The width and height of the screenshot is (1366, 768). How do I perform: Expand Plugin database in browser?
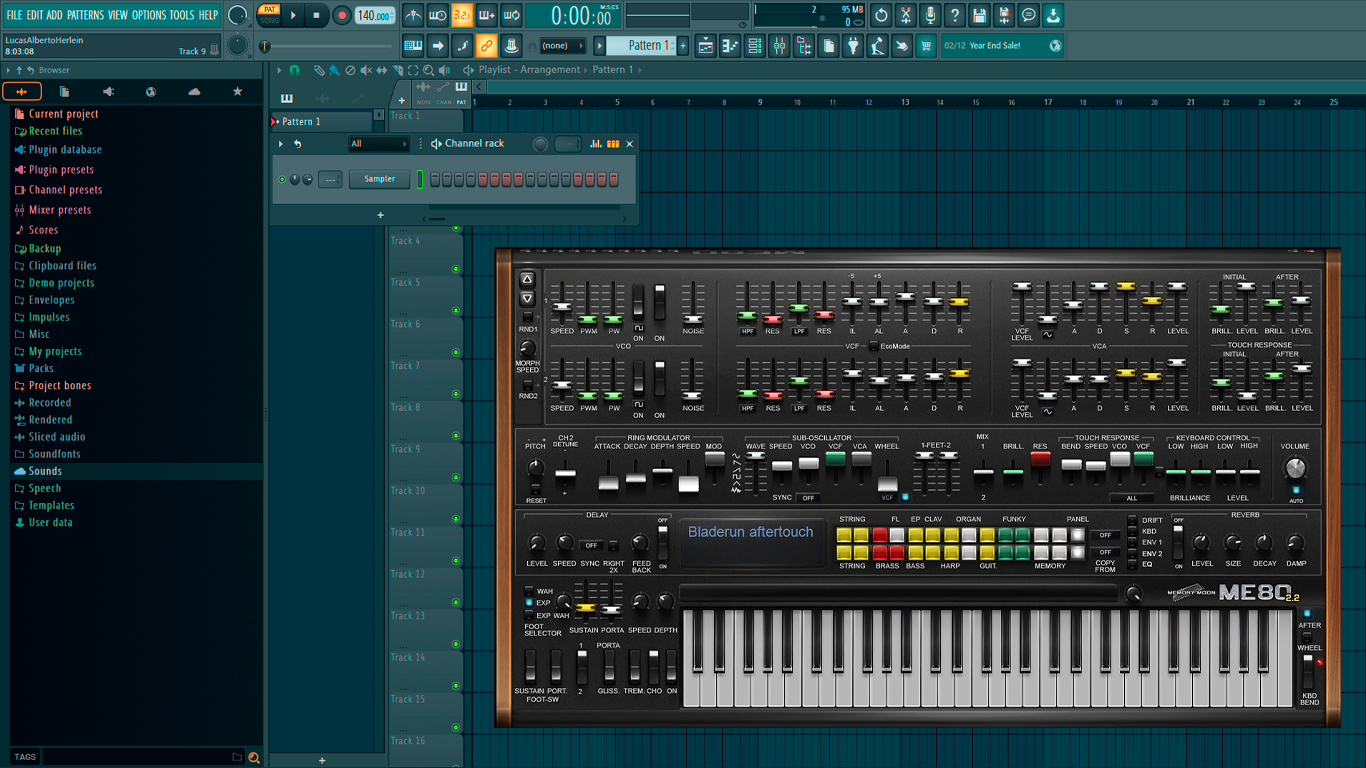coord(58,150)
